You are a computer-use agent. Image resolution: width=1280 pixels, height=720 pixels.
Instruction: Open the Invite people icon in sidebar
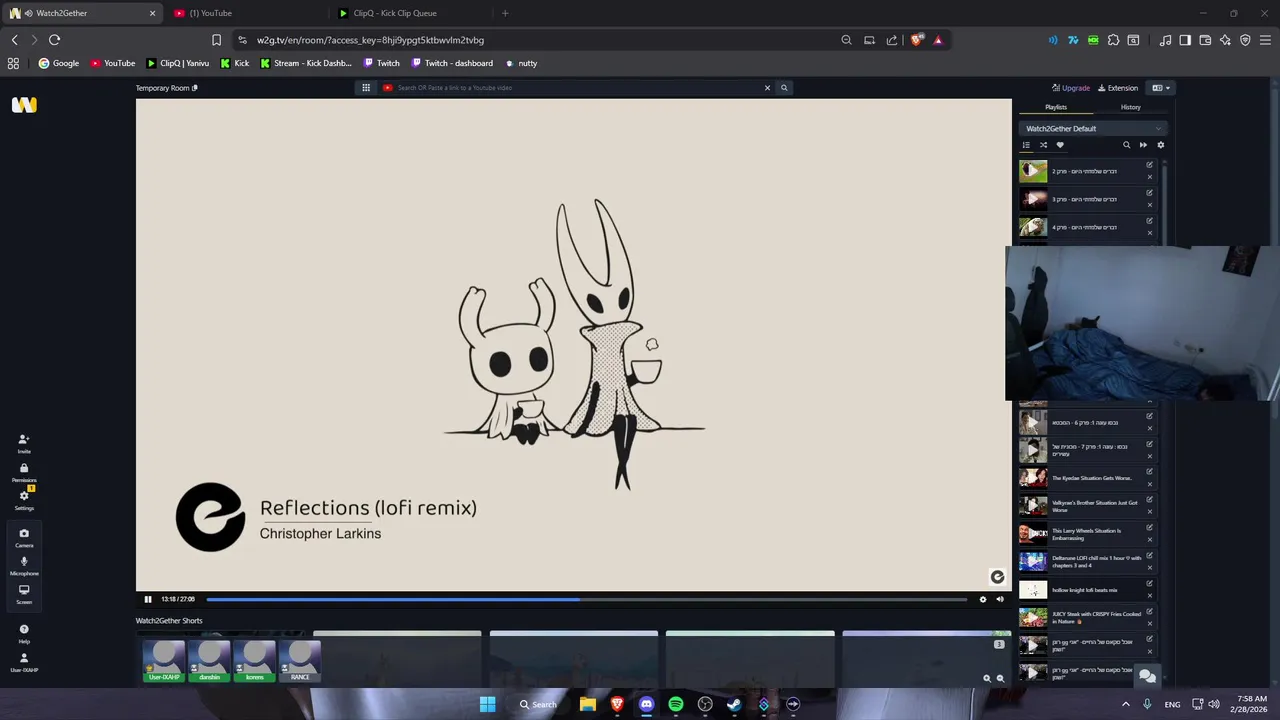24,443
